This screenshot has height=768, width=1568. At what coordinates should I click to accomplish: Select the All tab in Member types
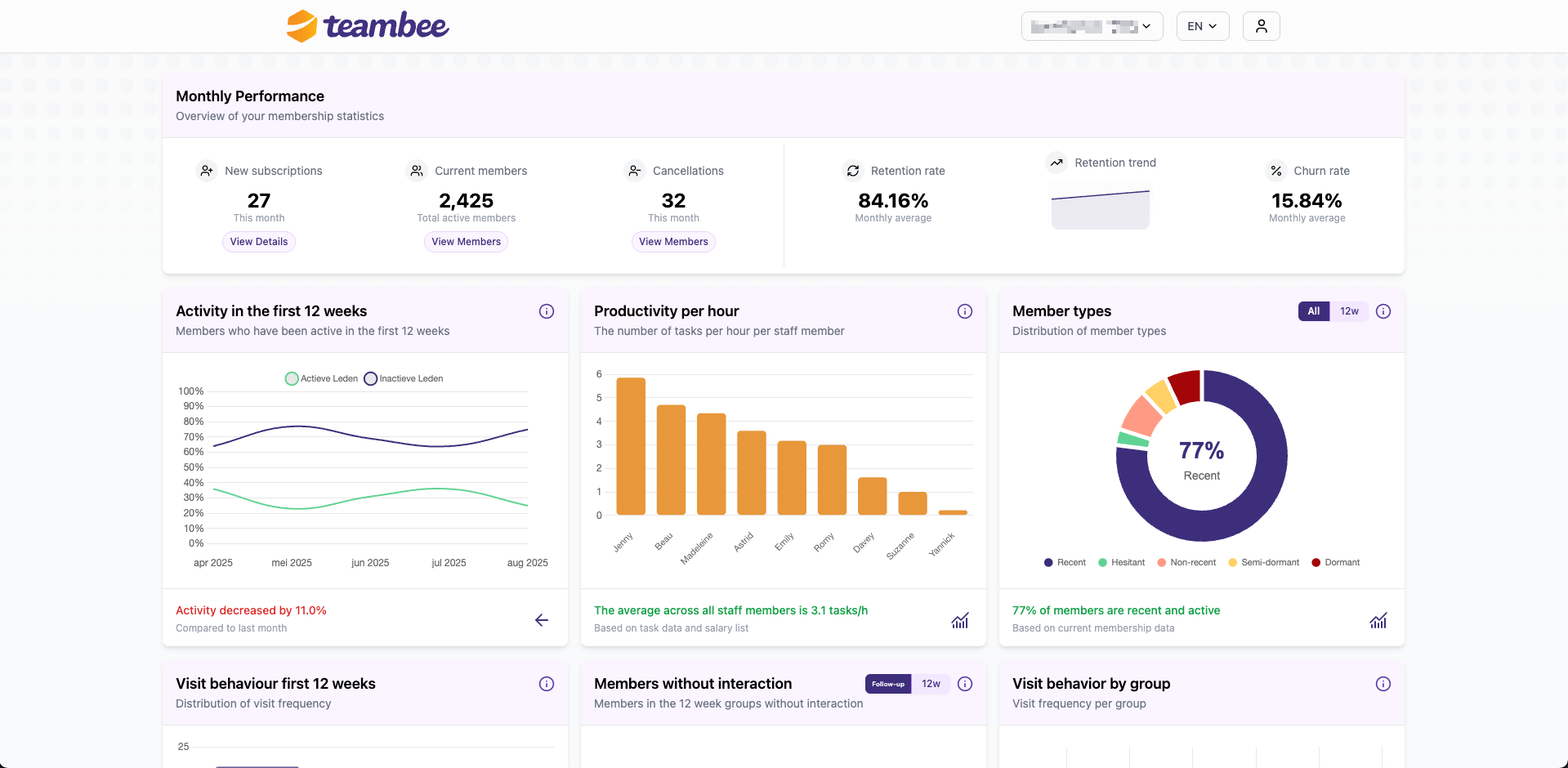1313,311
